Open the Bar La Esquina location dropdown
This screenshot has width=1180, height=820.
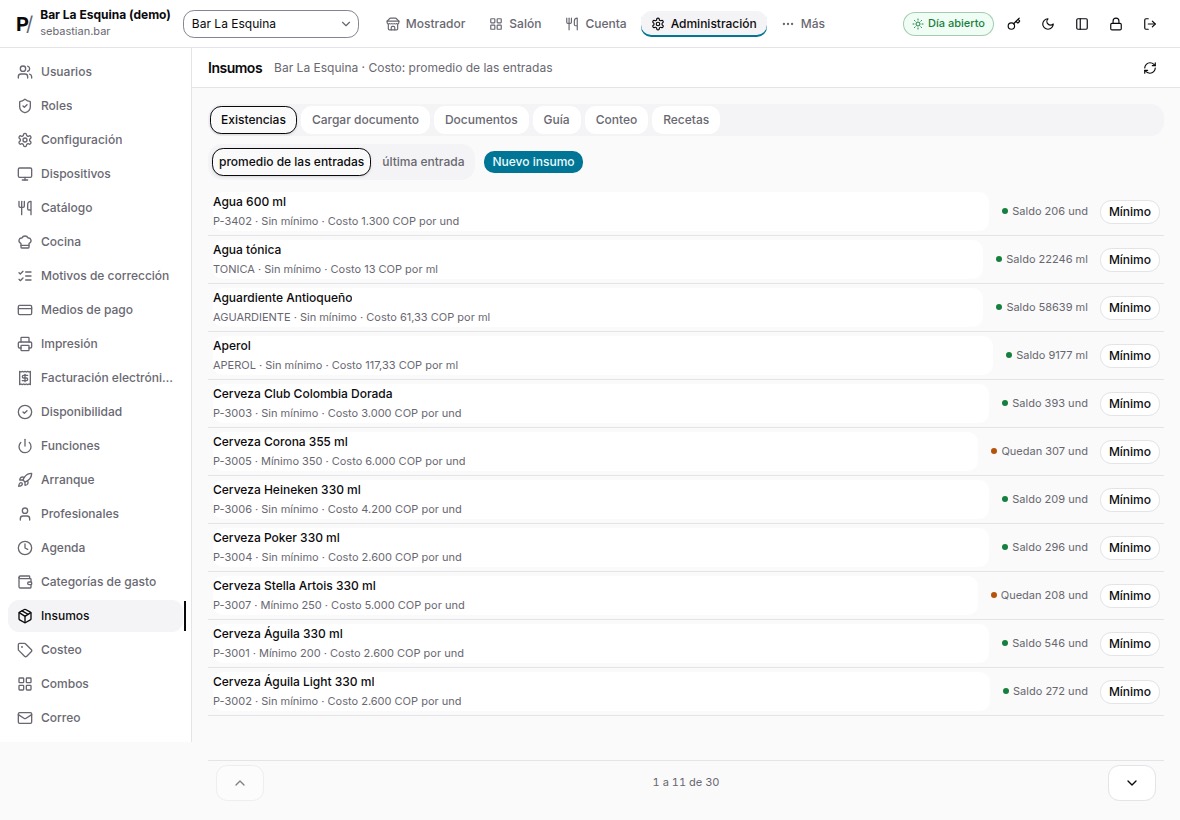(x=271, y=24)
